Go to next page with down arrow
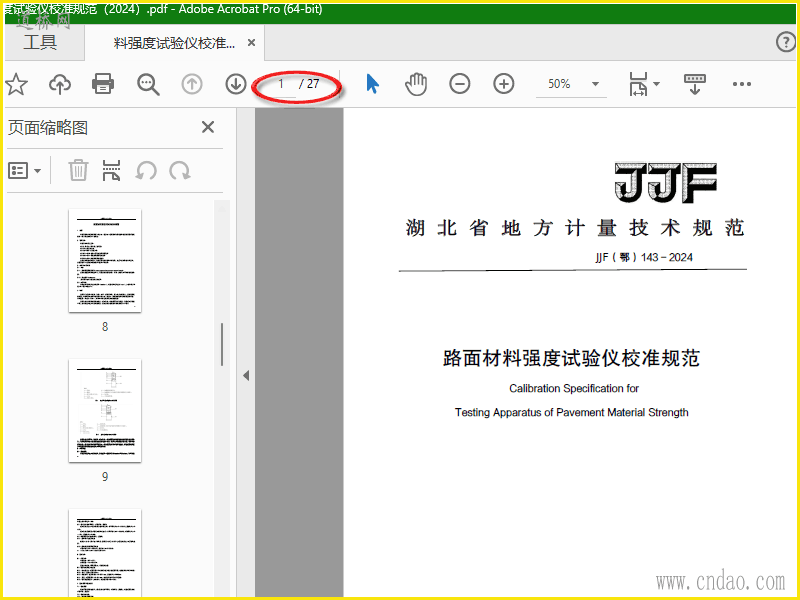The image size is (800, 600). [x=236, y=84]
